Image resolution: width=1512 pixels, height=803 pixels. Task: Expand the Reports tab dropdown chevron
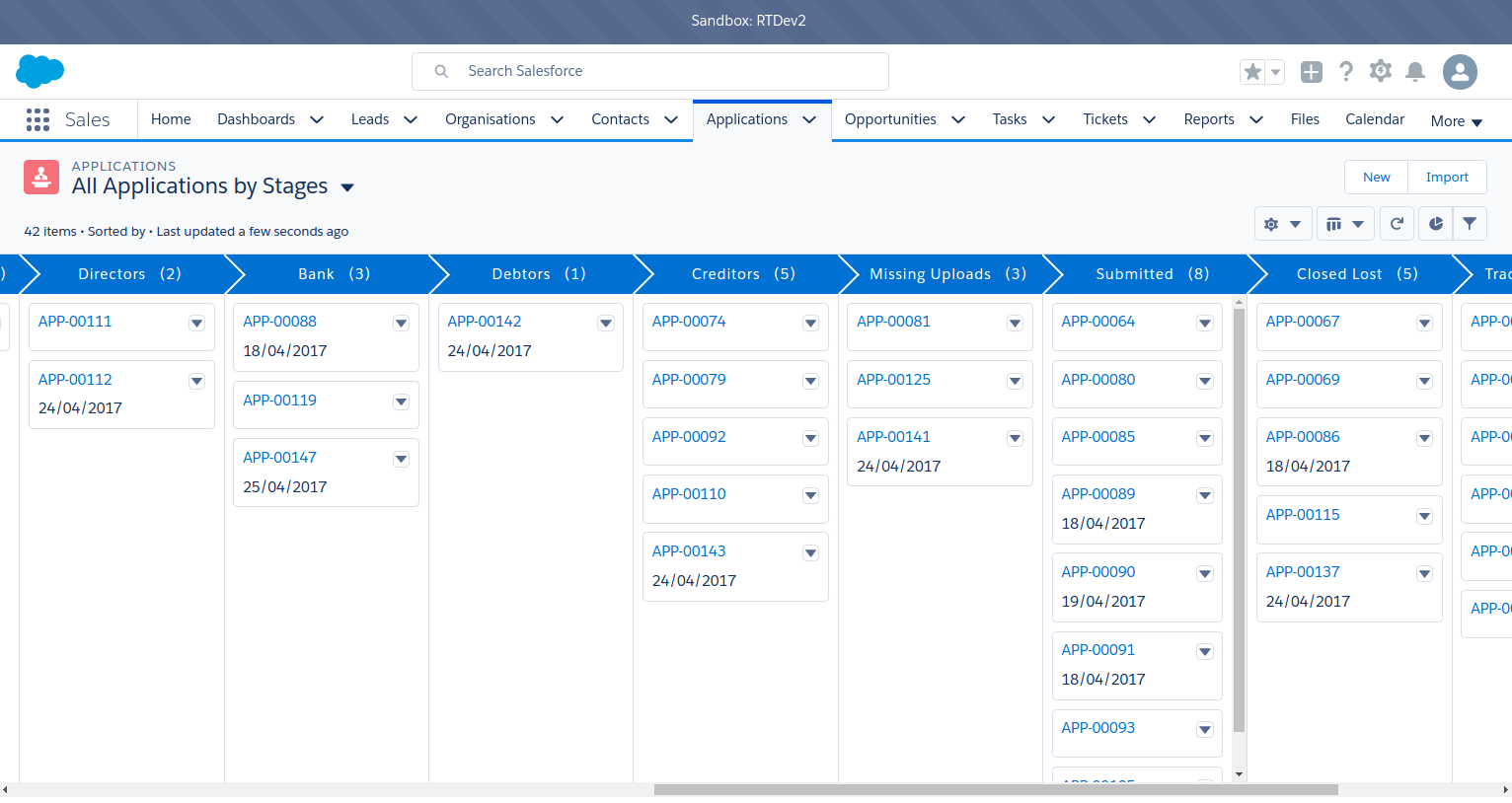click(1256, 119)
